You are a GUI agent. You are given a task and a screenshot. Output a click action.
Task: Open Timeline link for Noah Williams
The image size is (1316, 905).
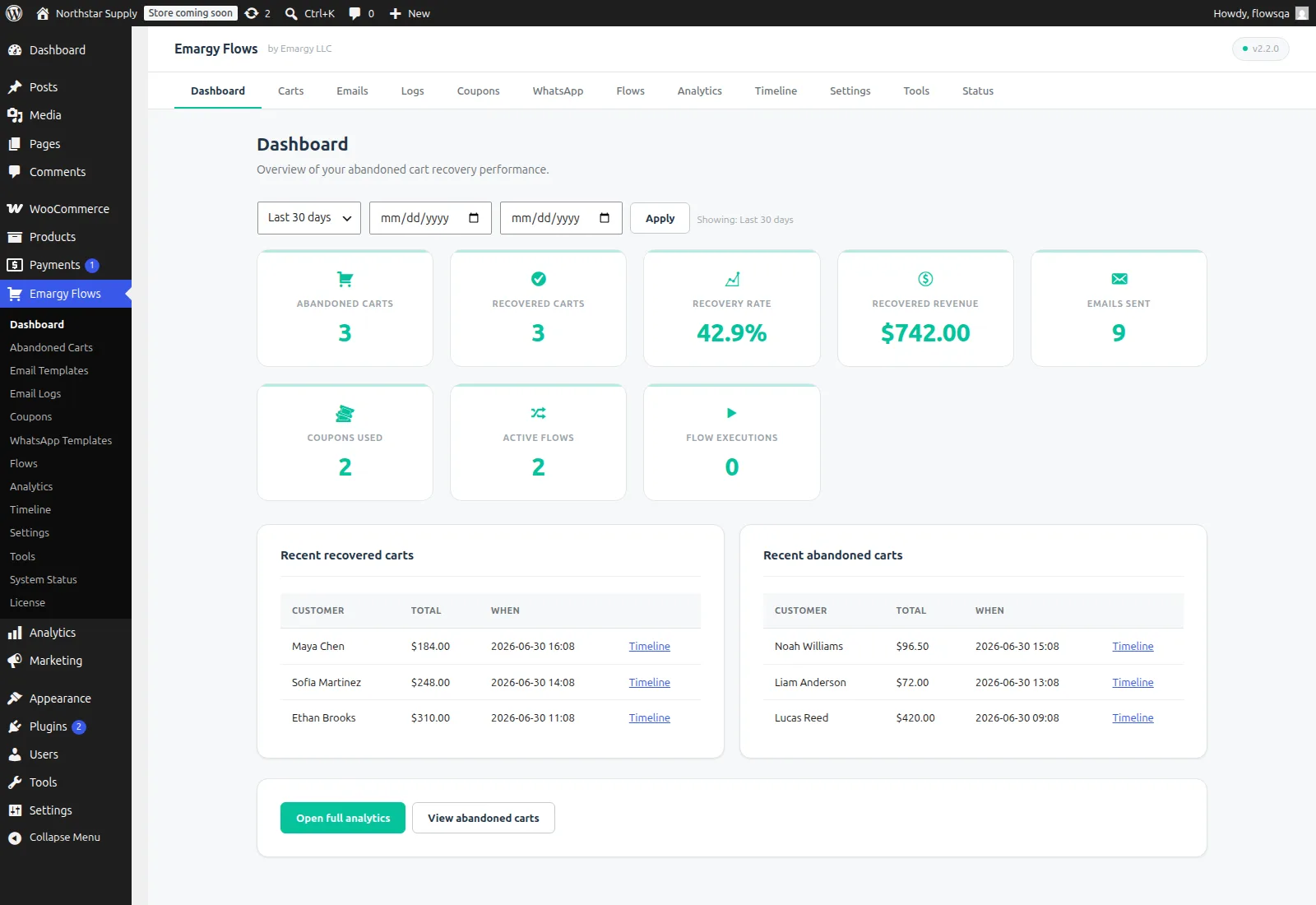pyautogui.click(x=1133, y=647)
